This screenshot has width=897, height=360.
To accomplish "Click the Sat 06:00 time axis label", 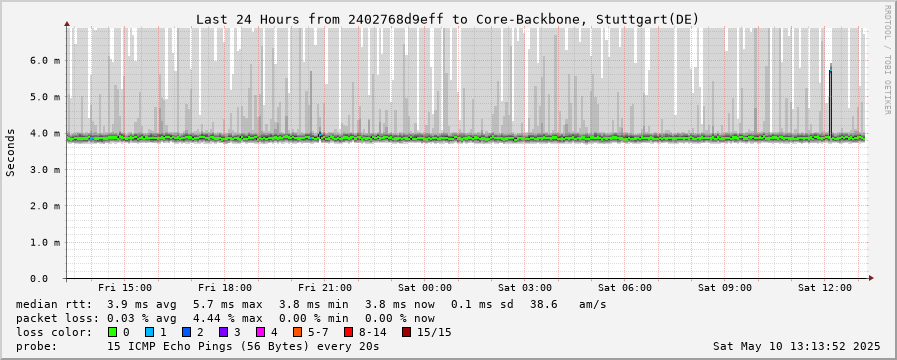I will (625, 288).
